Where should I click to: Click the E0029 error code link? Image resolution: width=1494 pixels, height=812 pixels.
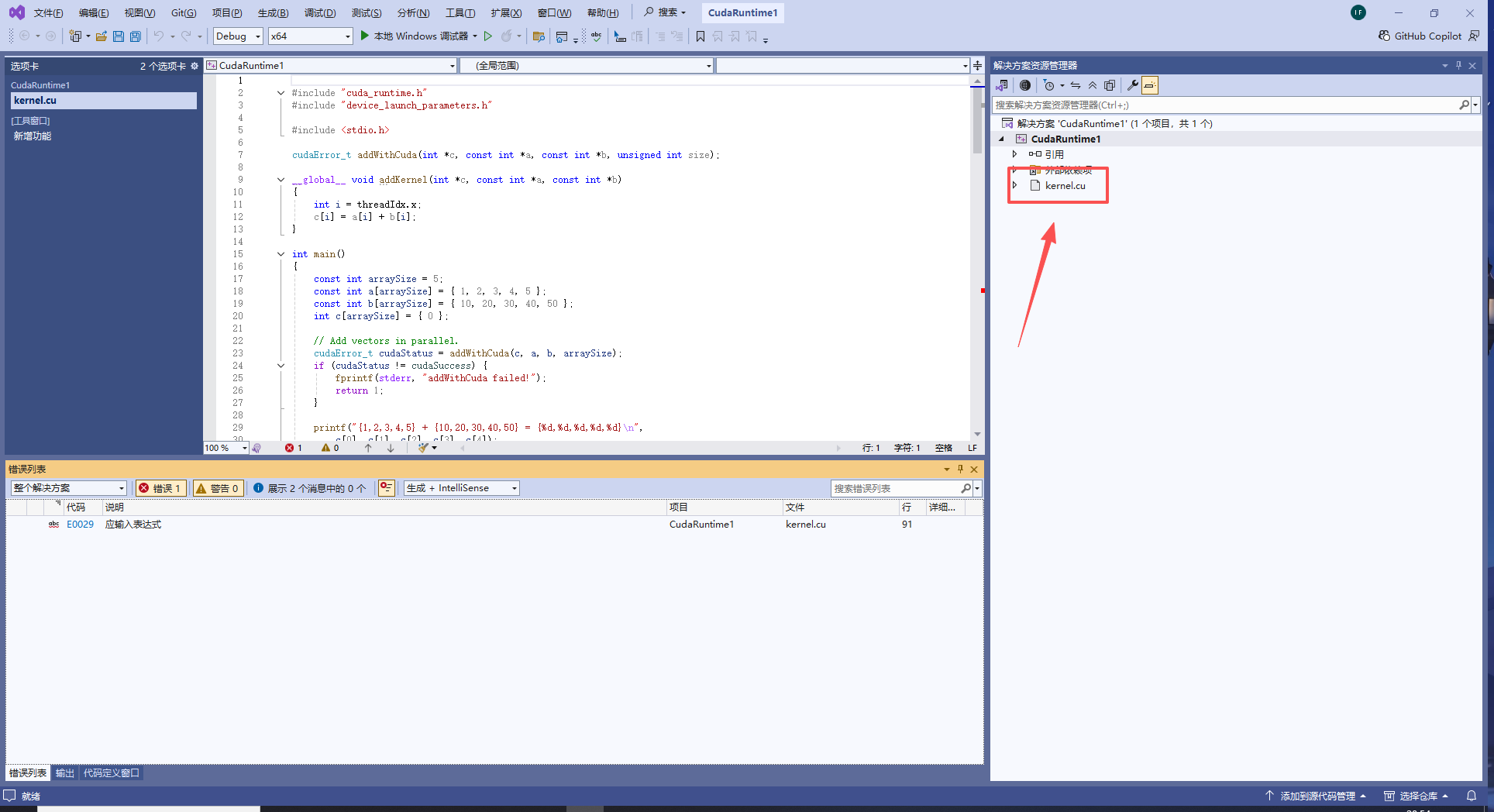(x=80, y=524)
